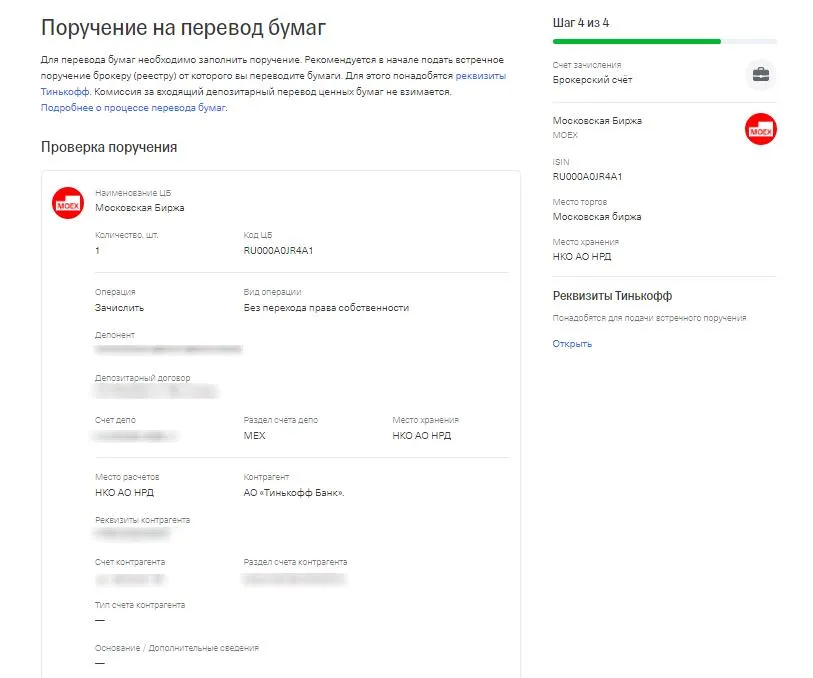Click 'Без перехода права собственности' value

point(326,308)
